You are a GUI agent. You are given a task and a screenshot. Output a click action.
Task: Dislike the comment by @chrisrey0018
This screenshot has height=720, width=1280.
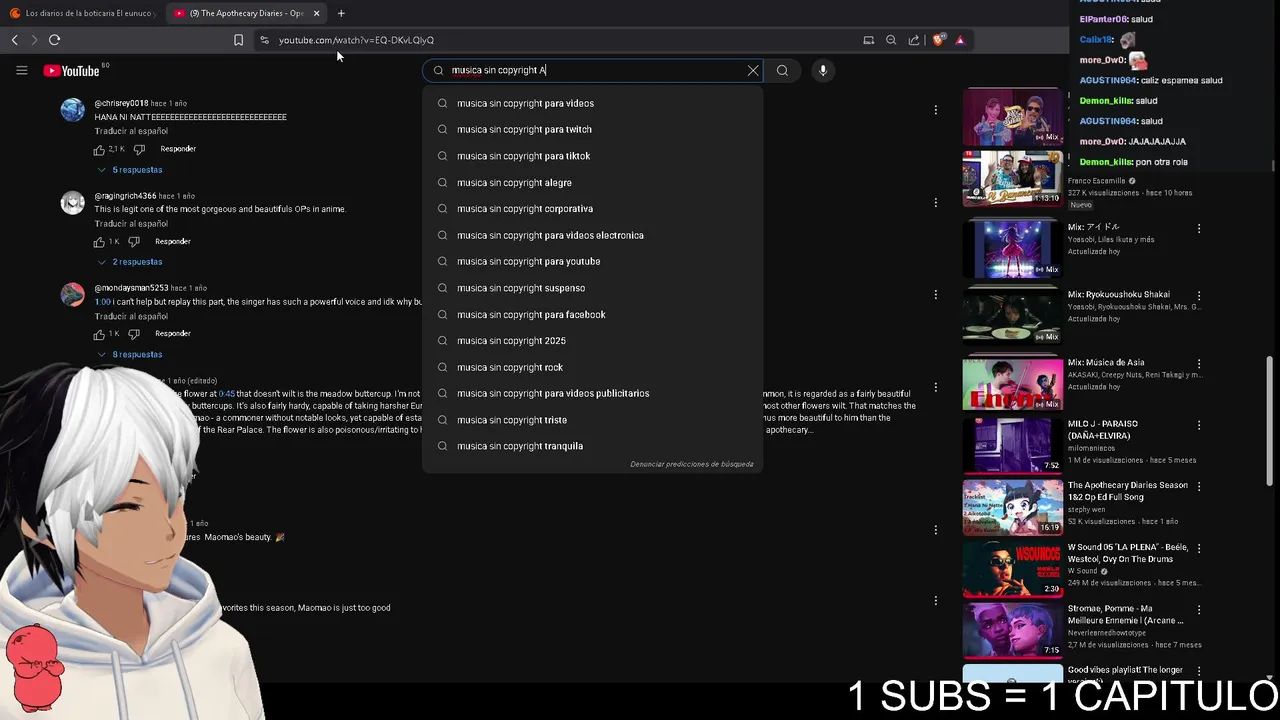point(139,149)
